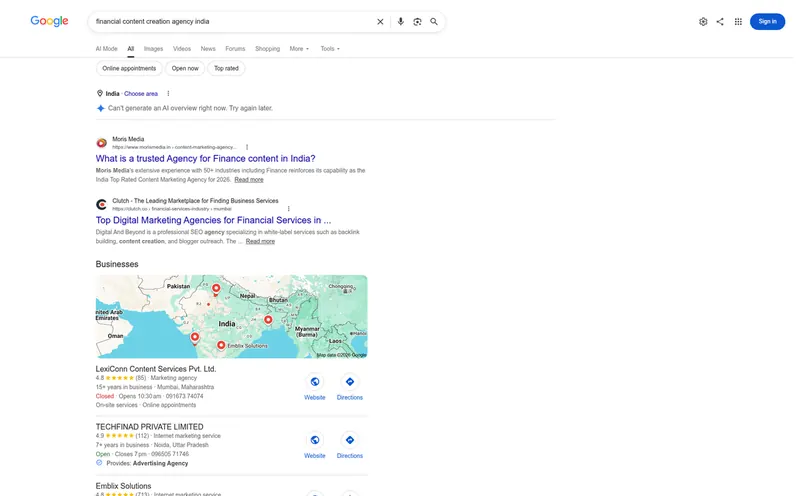
Task: Switch to News tab
Action: [x=208, y=48]
